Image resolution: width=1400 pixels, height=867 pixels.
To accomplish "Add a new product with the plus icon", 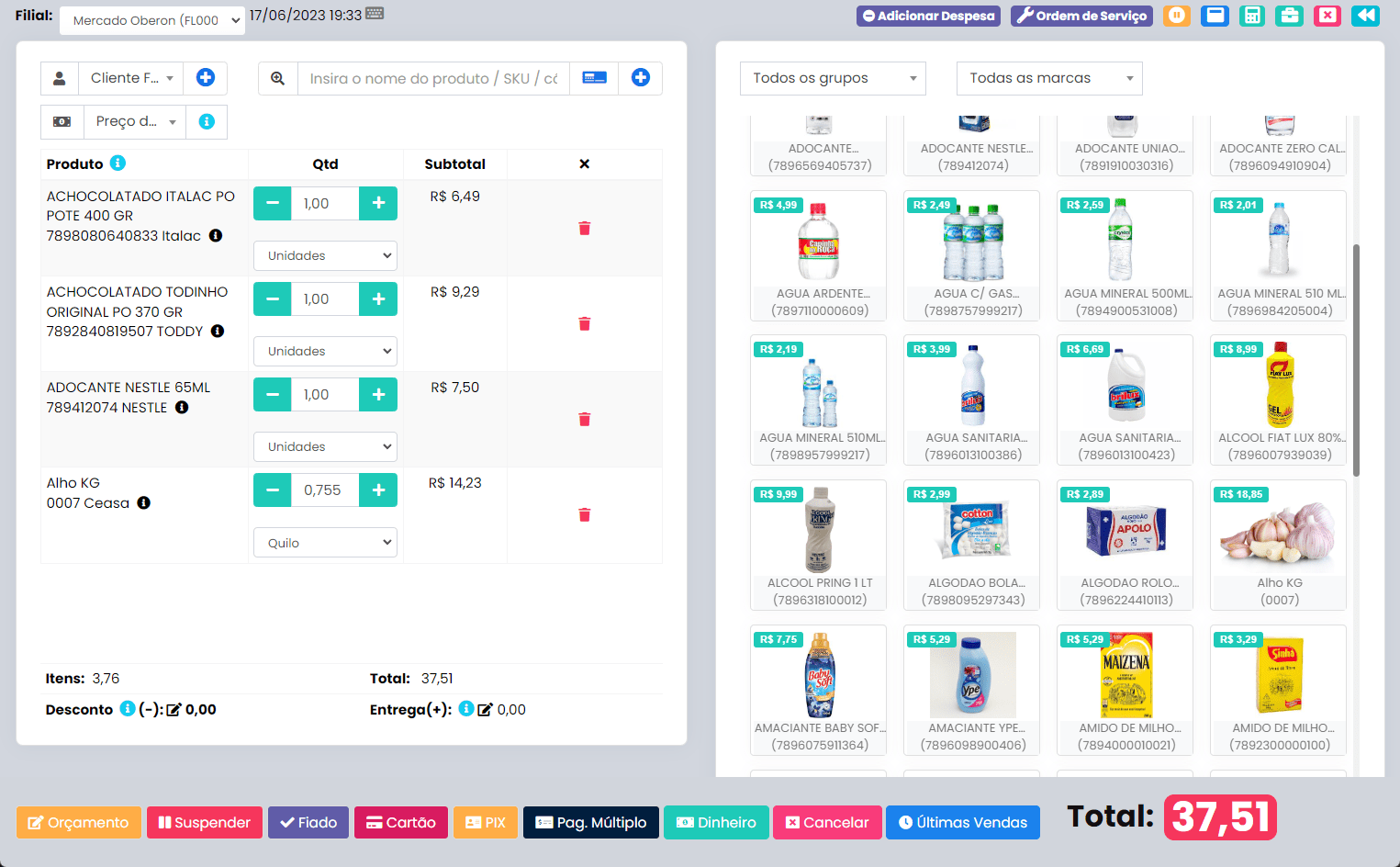I will coord(641,78).
